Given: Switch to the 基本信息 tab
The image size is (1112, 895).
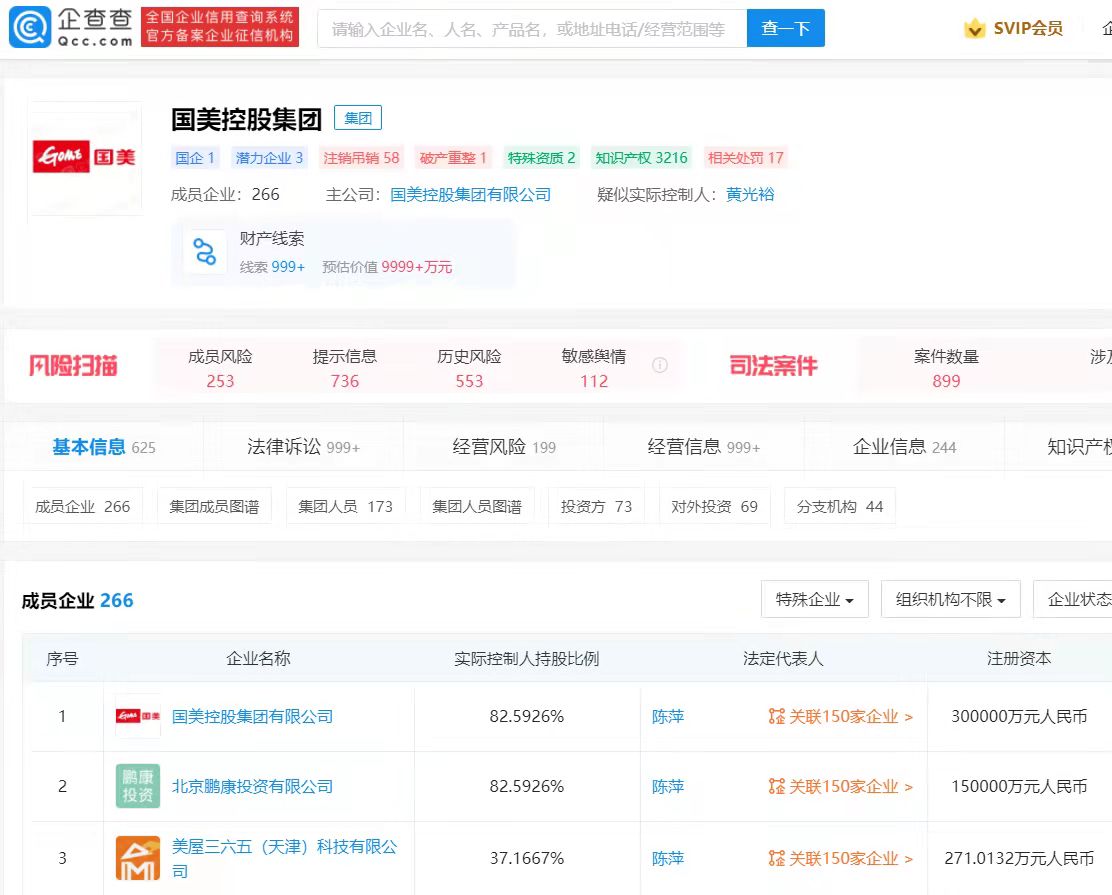Looking at the screenshot, I should (x=104, y=447).
